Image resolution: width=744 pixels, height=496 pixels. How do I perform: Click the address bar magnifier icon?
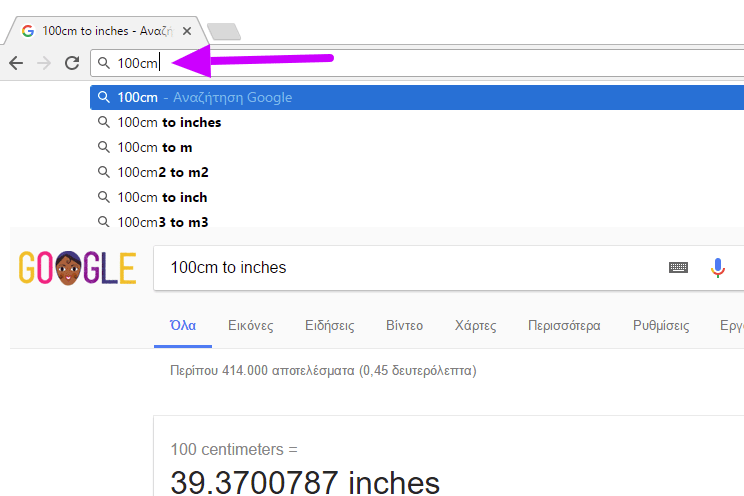[x=104, y=63]
